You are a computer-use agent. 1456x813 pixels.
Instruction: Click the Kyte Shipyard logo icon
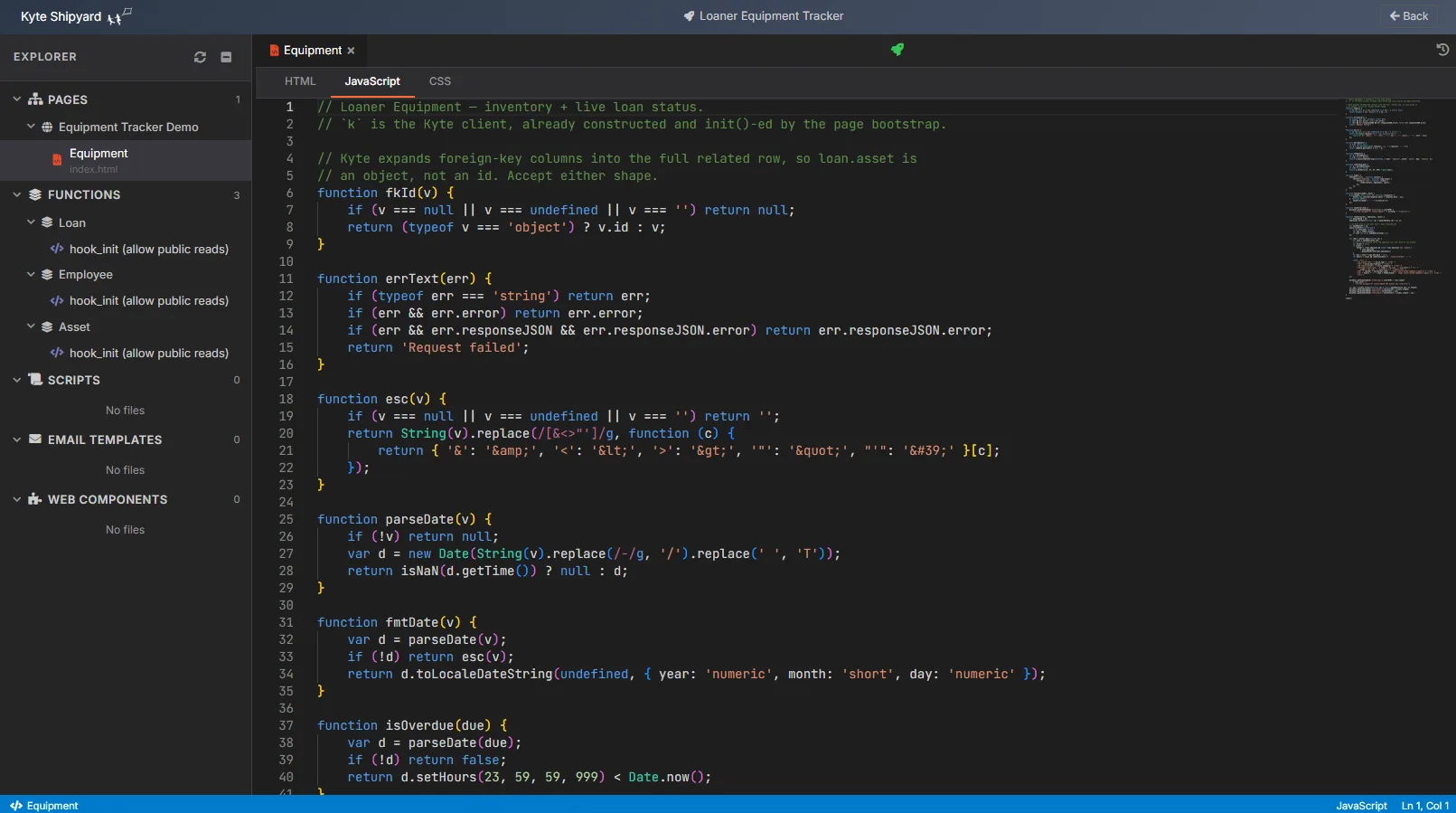(119, 16)
